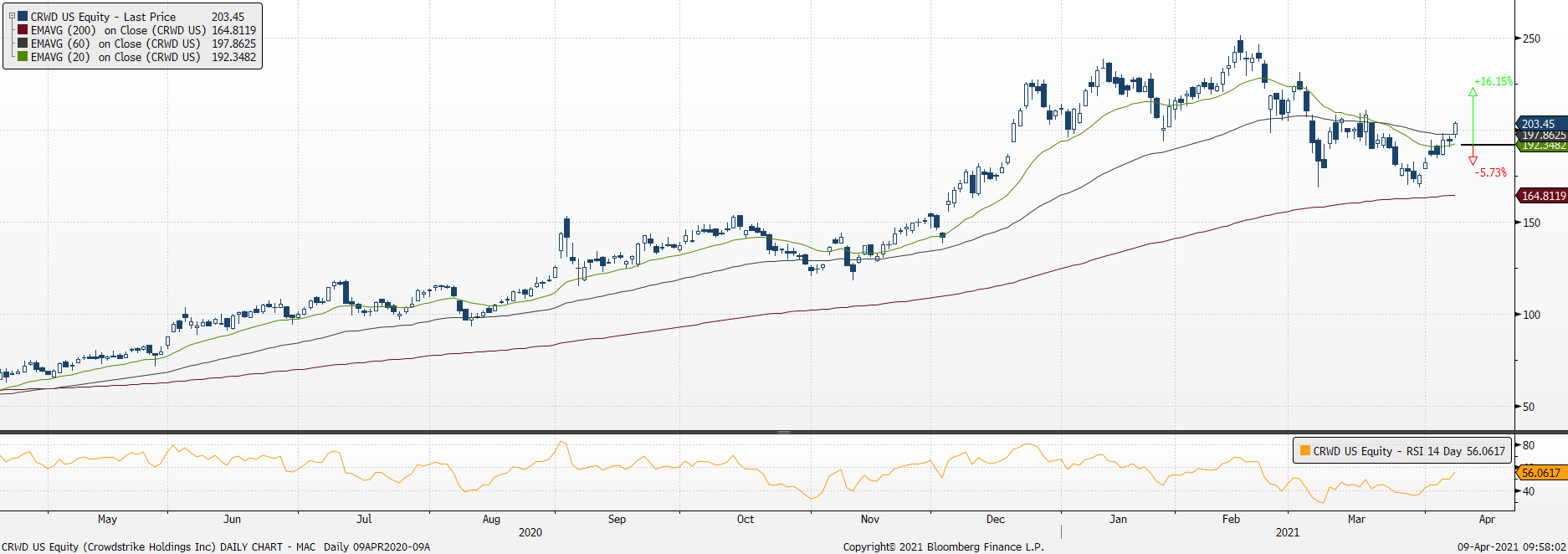Click the 197.8625 value in the legend
Screen dimensions: 1568x554
(x=233, y=44)
